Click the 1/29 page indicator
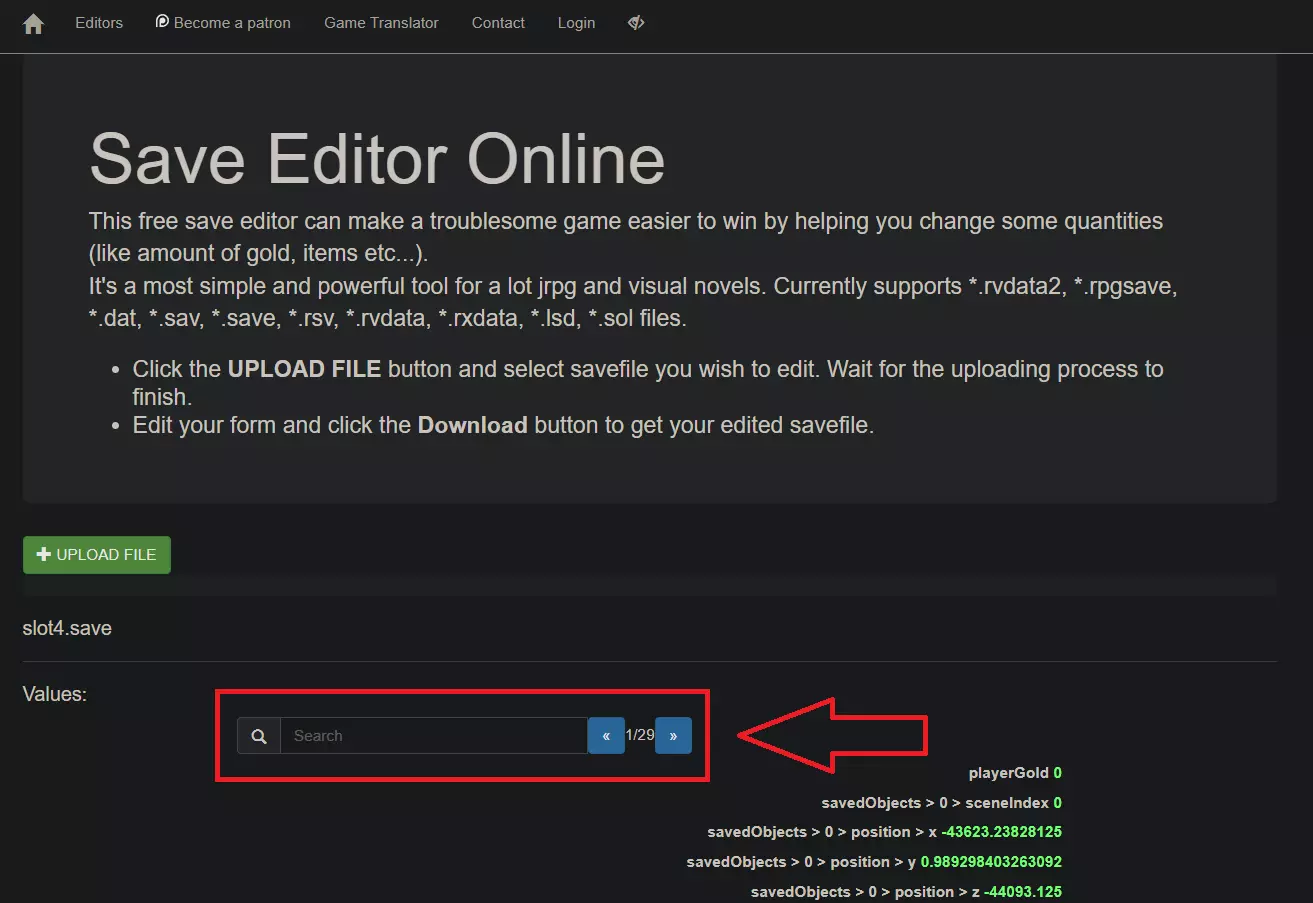The height and width of the screenshot is (903, 1313). pos(640,735)
